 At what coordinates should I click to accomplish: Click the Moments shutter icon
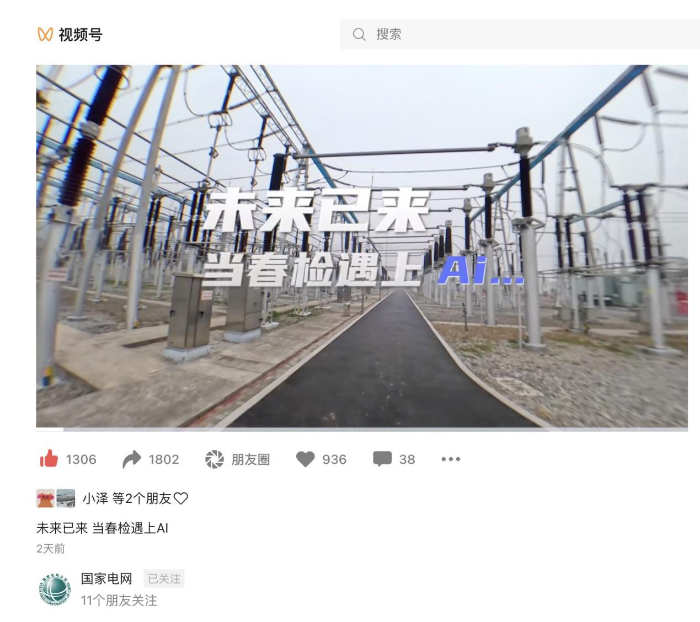tap(214, 459)
